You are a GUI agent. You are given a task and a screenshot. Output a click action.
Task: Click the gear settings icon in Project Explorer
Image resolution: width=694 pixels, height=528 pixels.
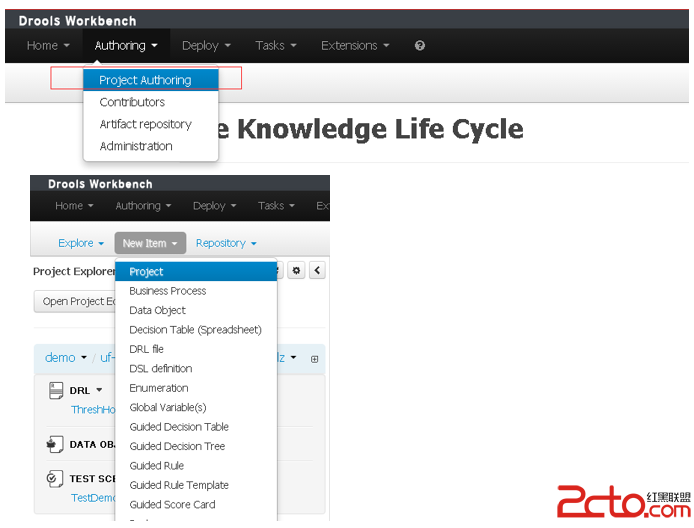296,270
